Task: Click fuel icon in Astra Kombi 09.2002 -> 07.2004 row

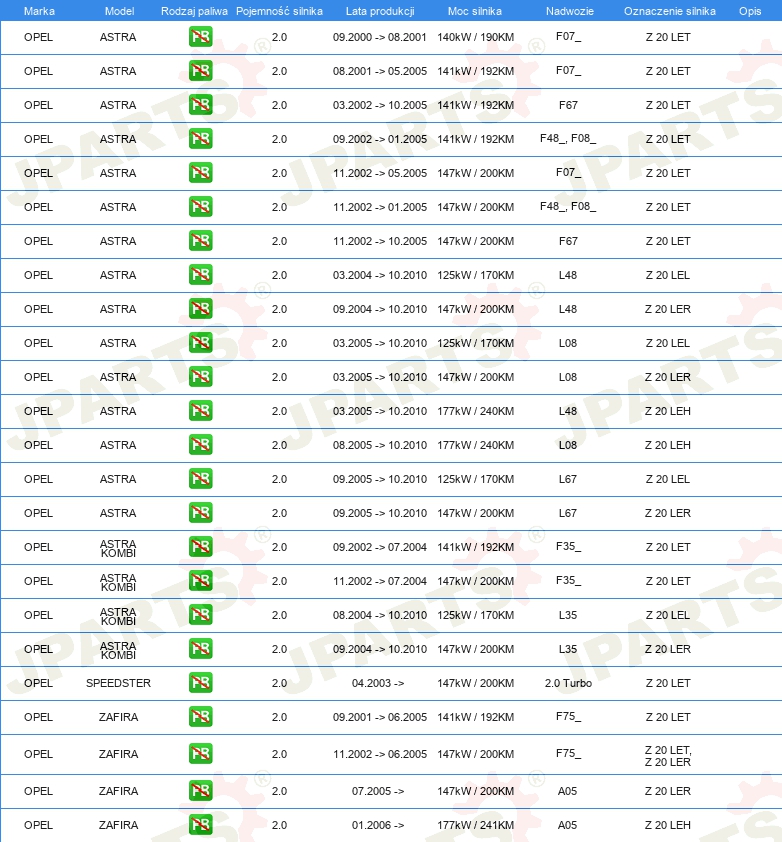Action: pos(200,547)
